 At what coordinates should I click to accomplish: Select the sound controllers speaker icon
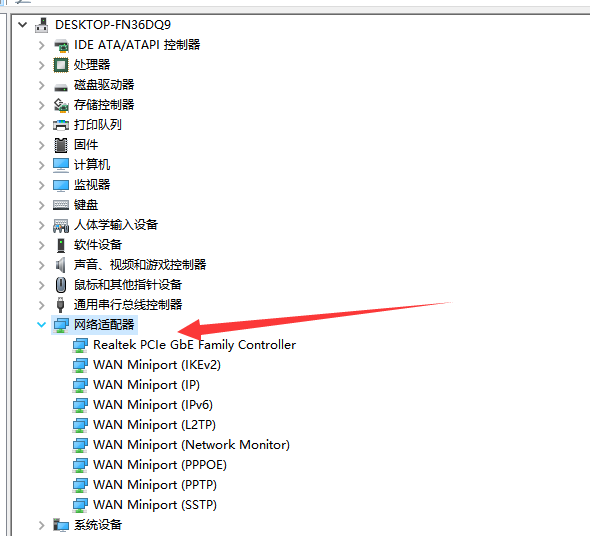click(61, 265)
